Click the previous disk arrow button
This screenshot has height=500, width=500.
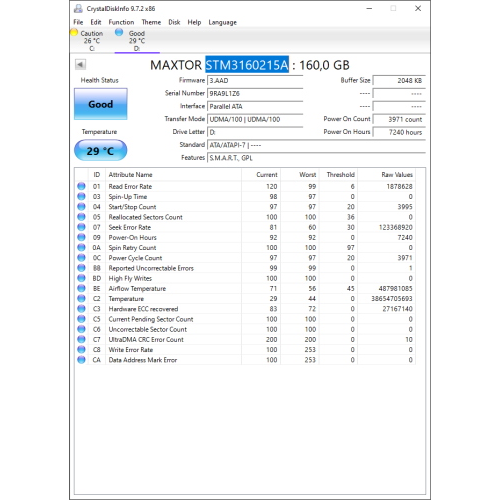pos(80,64)
